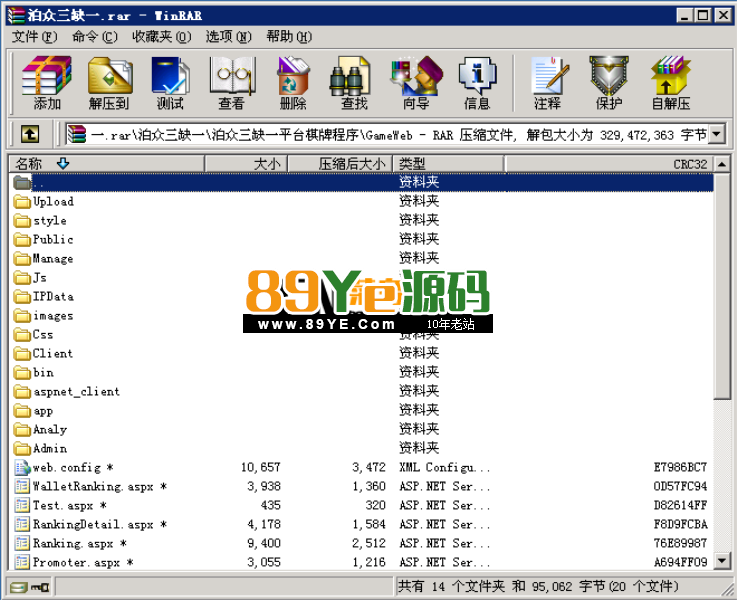
Task: Click the window resize grip corner
Action: (728, 589)
